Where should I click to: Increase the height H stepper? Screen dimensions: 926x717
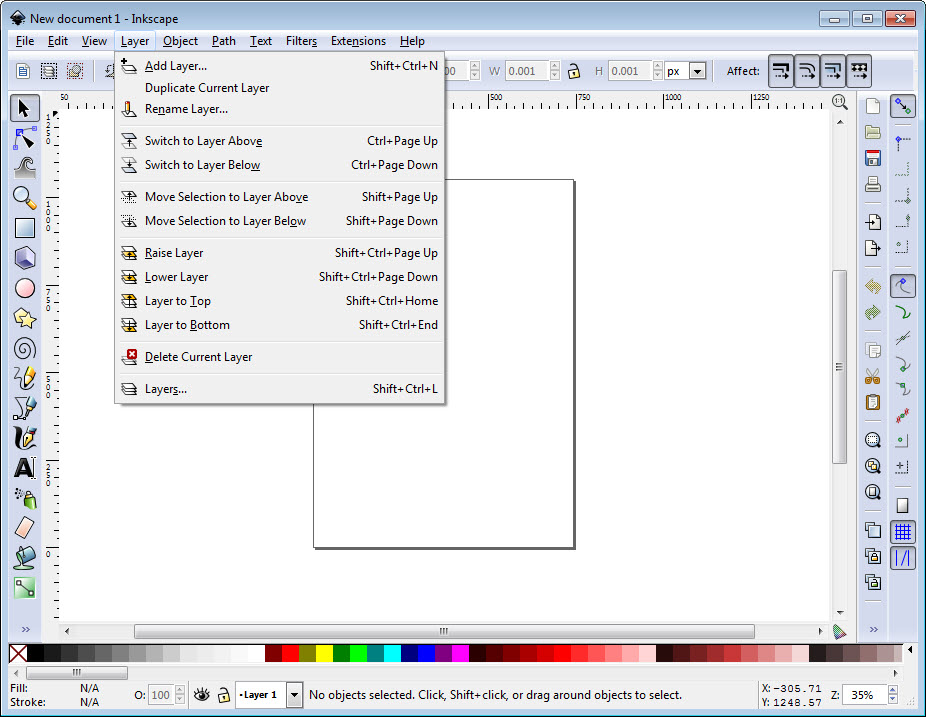tap(658, 66)
